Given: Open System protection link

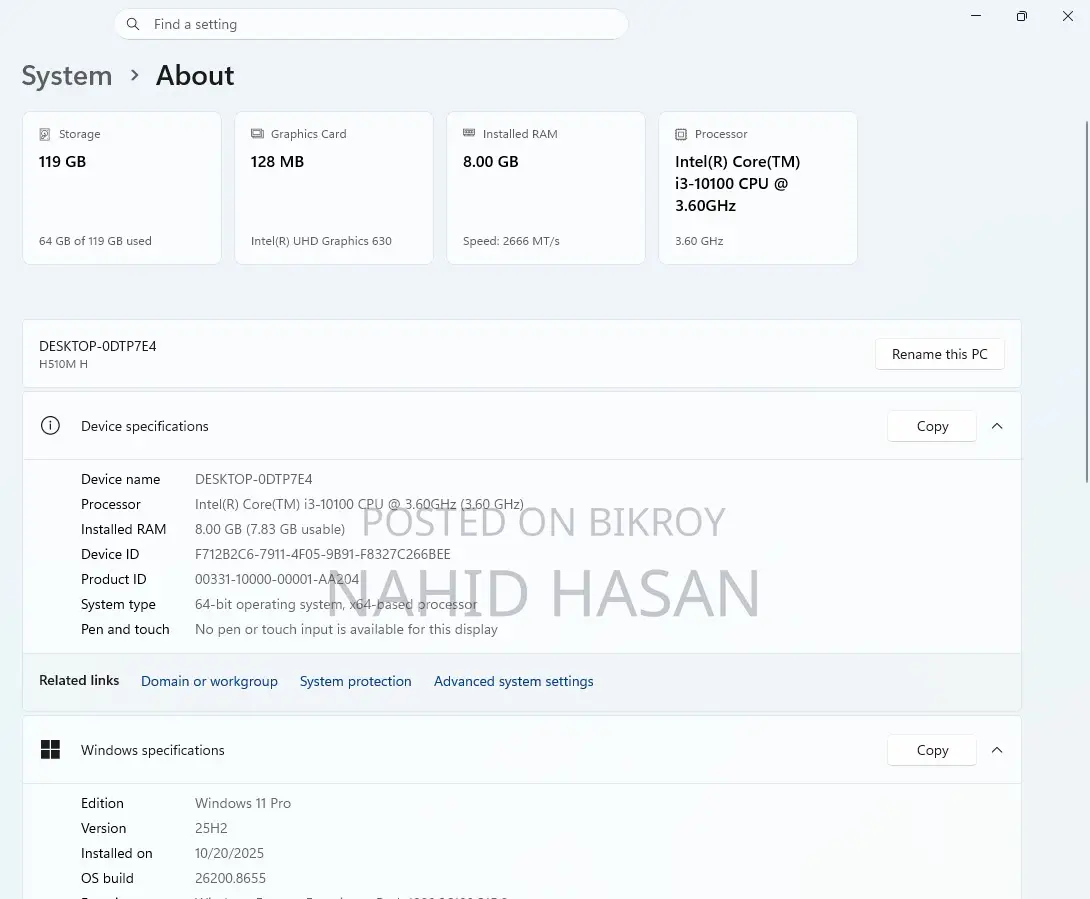Looking at the screenshot, I should (355, 681).
